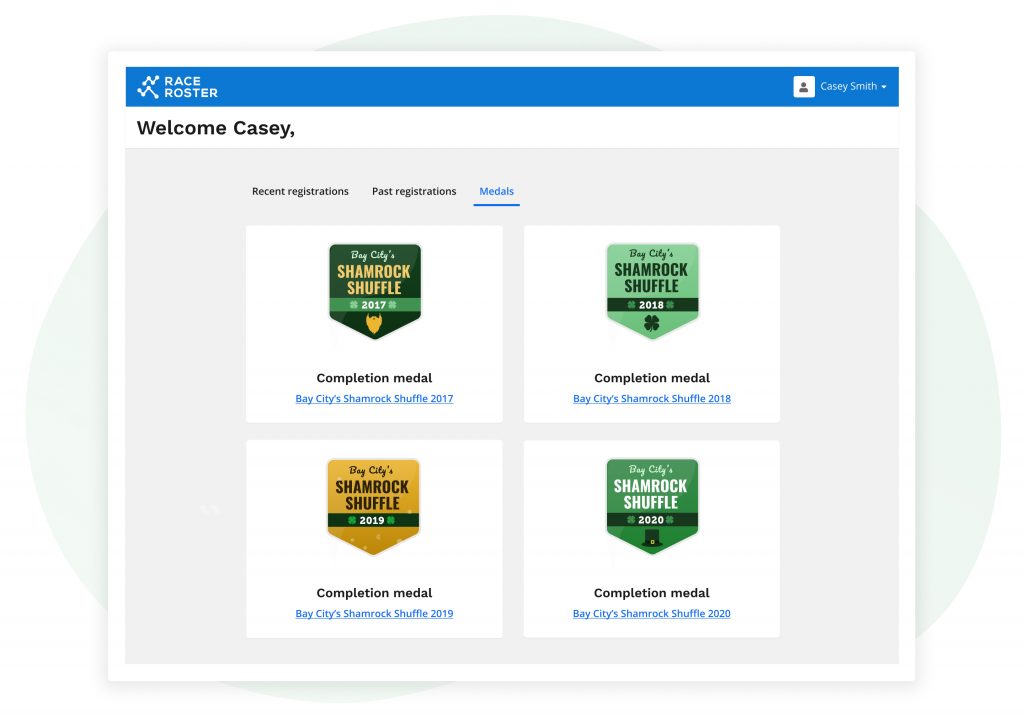The image size is (1024, 728).
Task: Click the beard icon on 2017 medal
Action: tap(375, 324)
